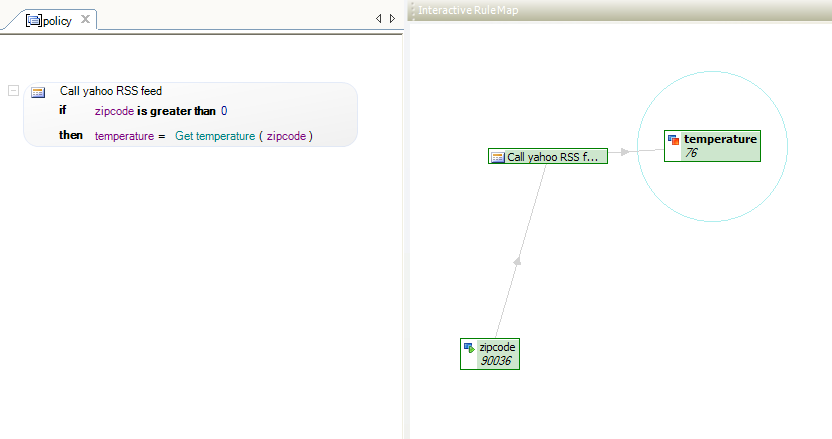Select the zipcode variable in the if condition
Image resolution: width=832 pixels, height=439 pixels.
tap(114, 111)
